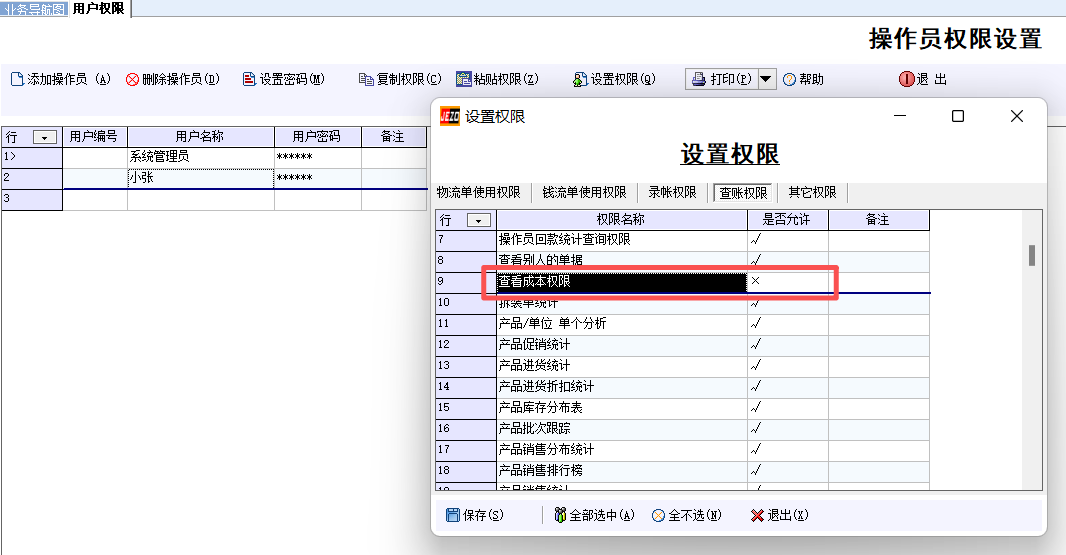Click the Deselect All (全不选) icon
The width and height of the screenshot is (1066, 555).
click(658, 516)
